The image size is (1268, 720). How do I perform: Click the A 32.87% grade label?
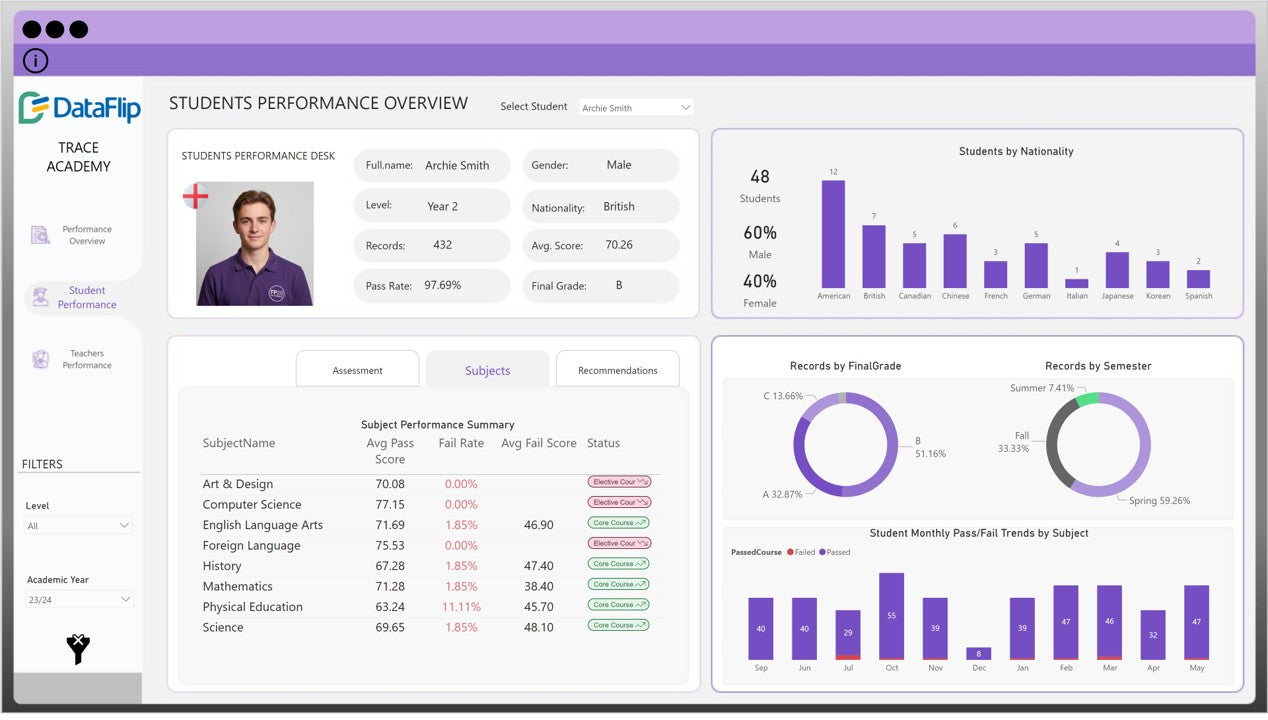point(782,494)
